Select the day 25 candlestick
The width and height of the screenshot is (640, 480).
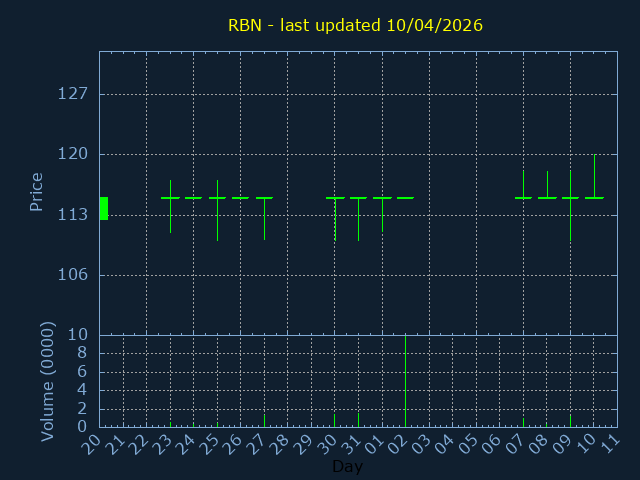point(217,198)
